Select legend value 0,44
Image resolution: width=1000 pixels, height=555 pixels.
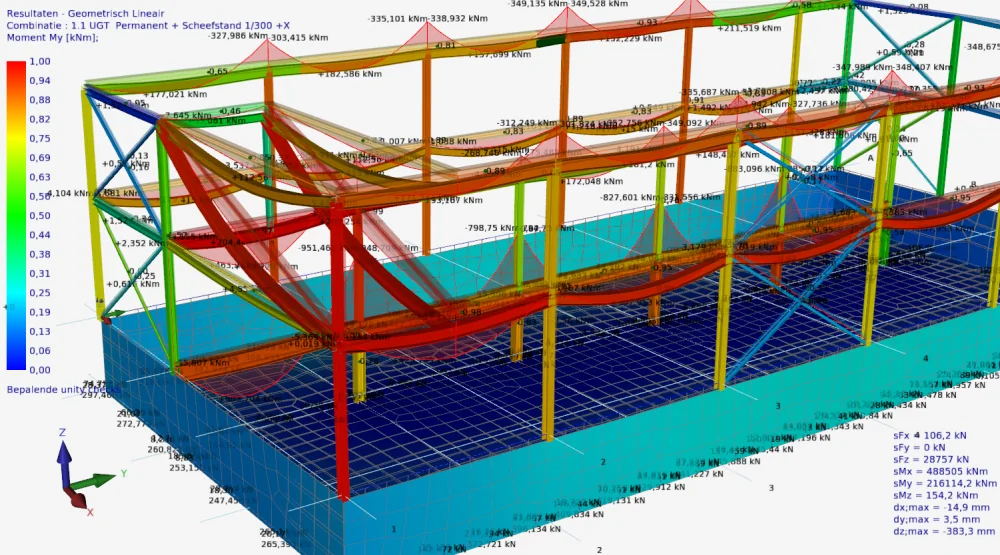[x=40, y=235]
